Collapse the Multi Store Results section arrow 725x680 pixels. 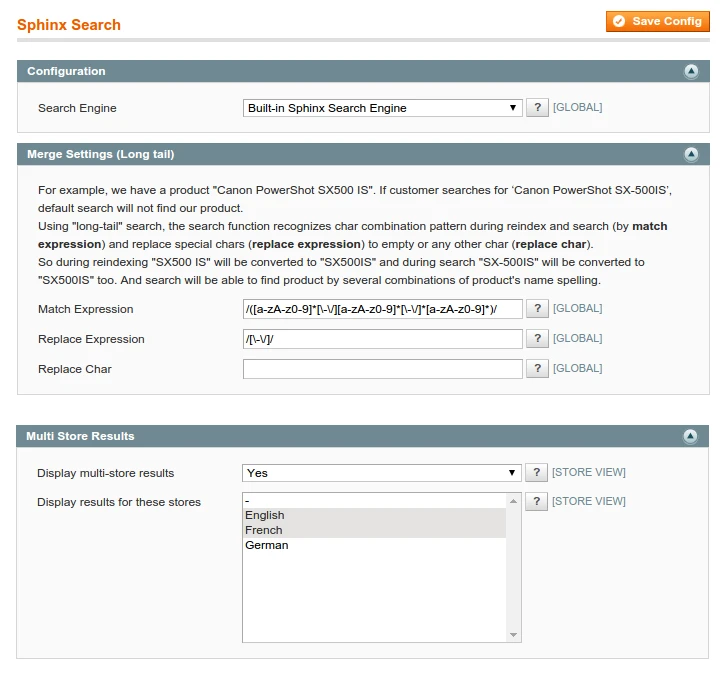point(690,437)
